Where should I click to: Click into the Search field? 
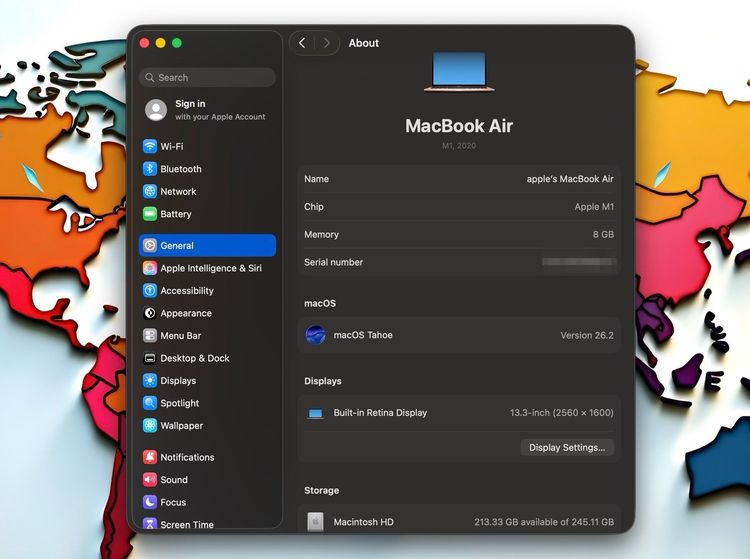pos(208,77)
